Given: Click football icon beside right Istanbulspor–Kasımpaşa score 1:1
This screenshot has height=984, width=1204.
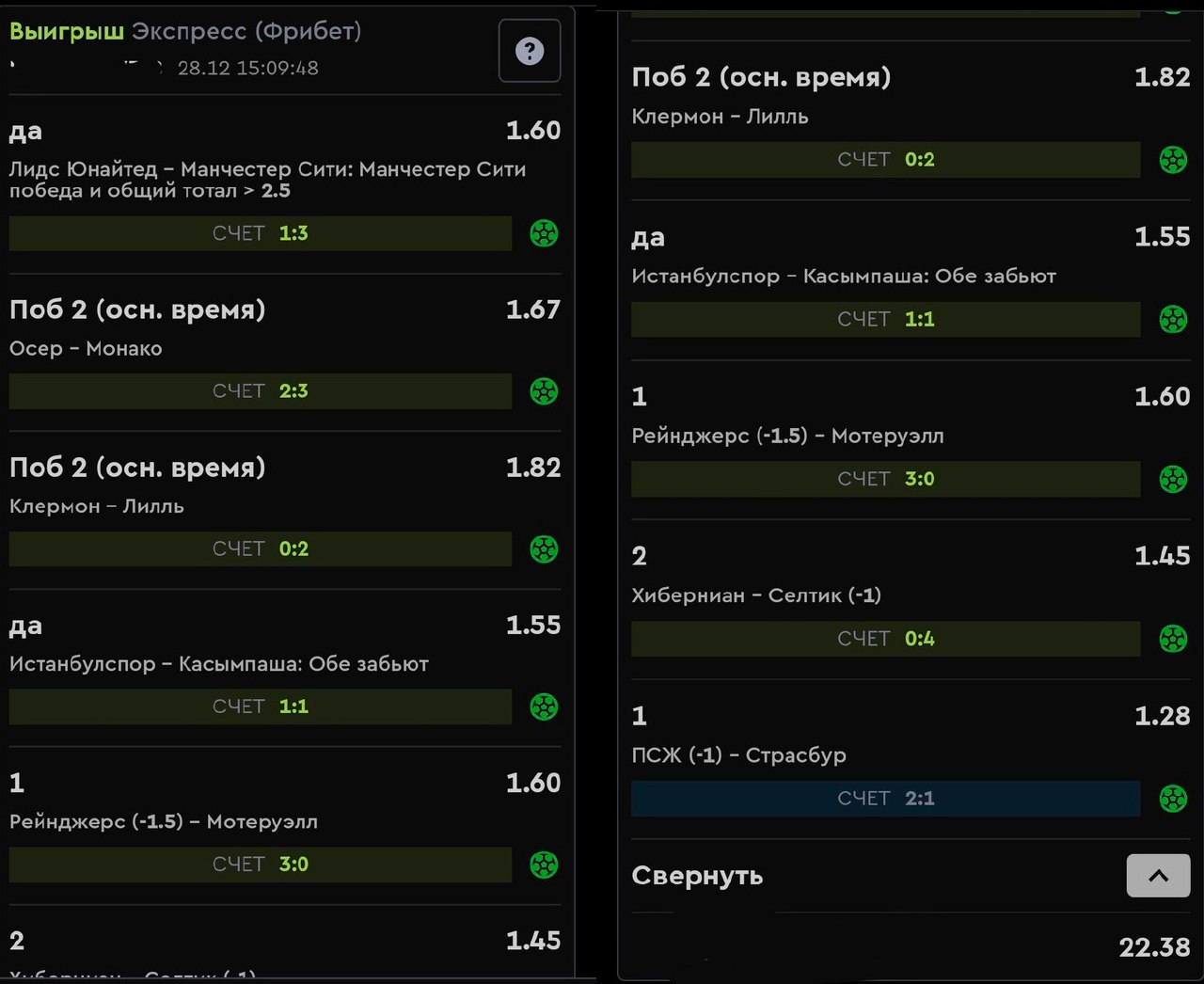Looking at the screenshot, I should click(1173, 320).
